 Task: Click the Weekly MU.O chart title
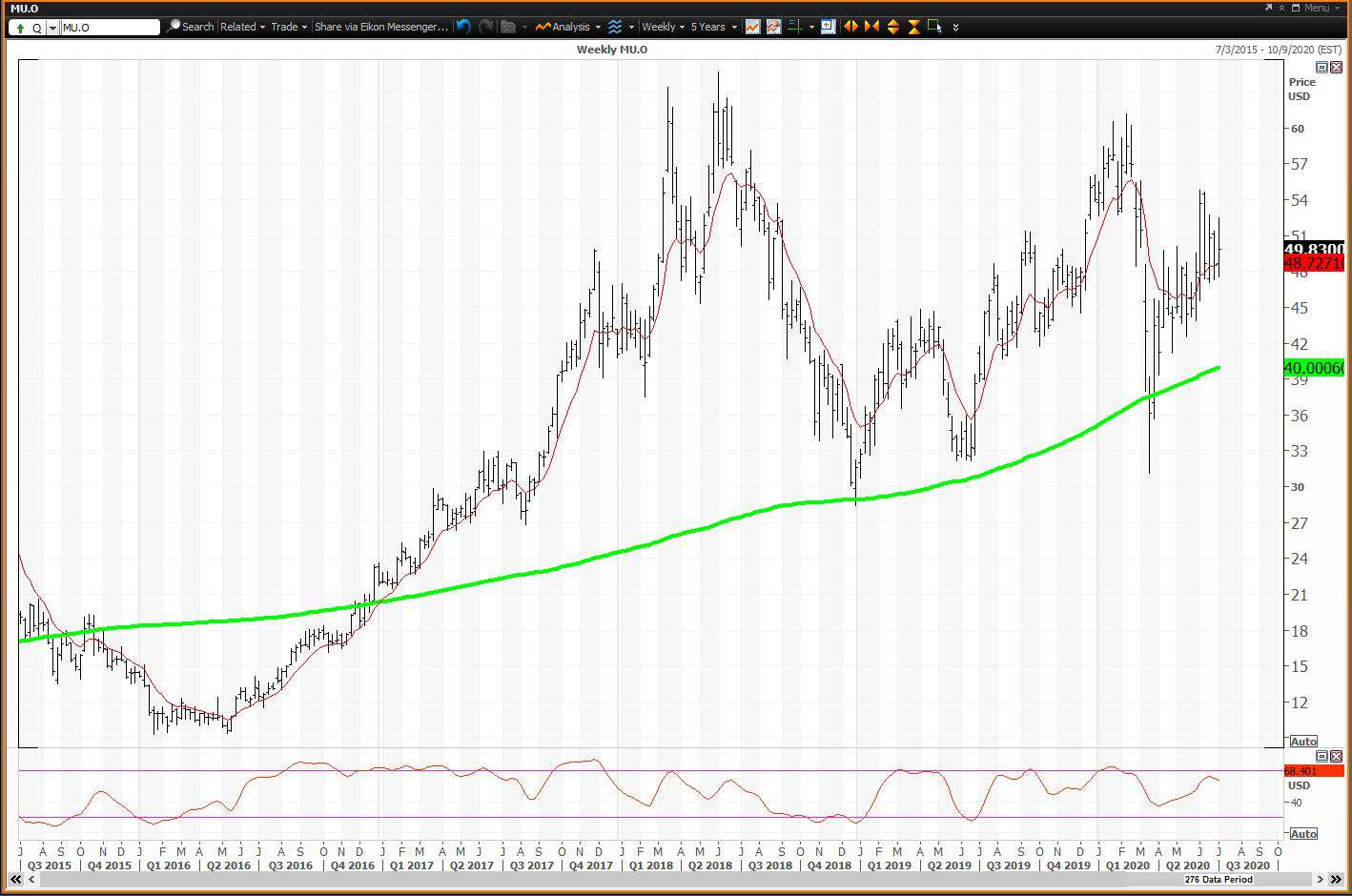[x=612, y=49]
